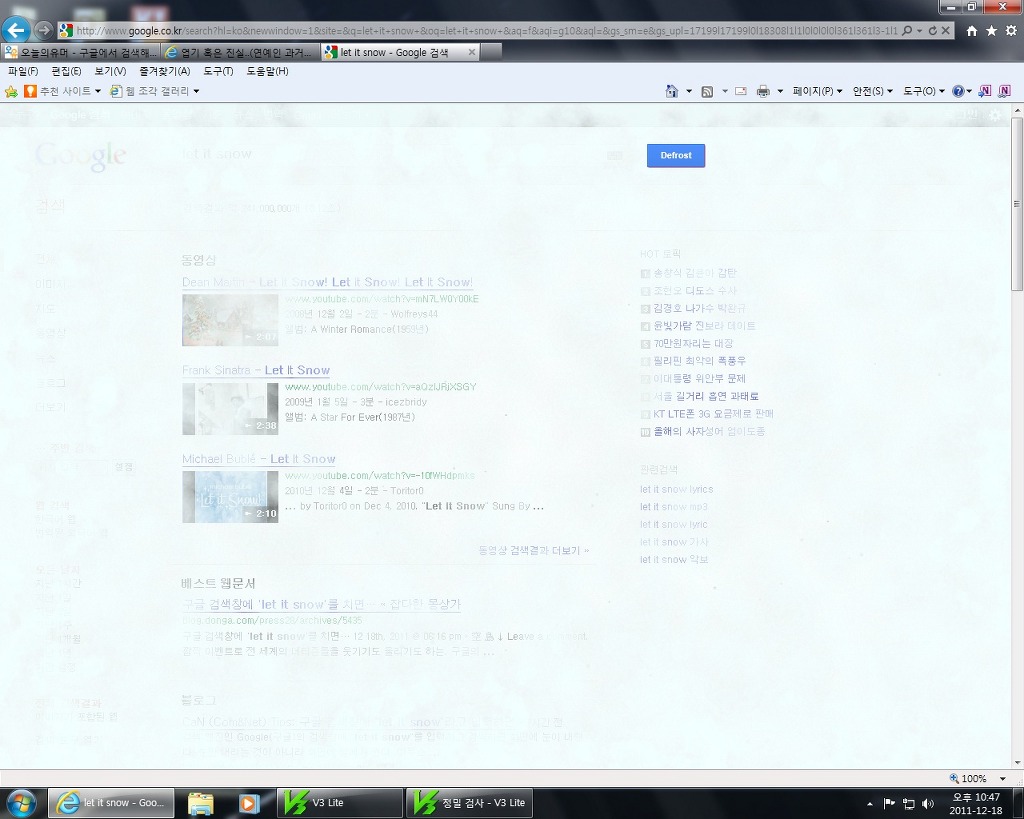Click the browser Forward arrow button
Screen dimensions: 1024x819
tap(43, 30)
